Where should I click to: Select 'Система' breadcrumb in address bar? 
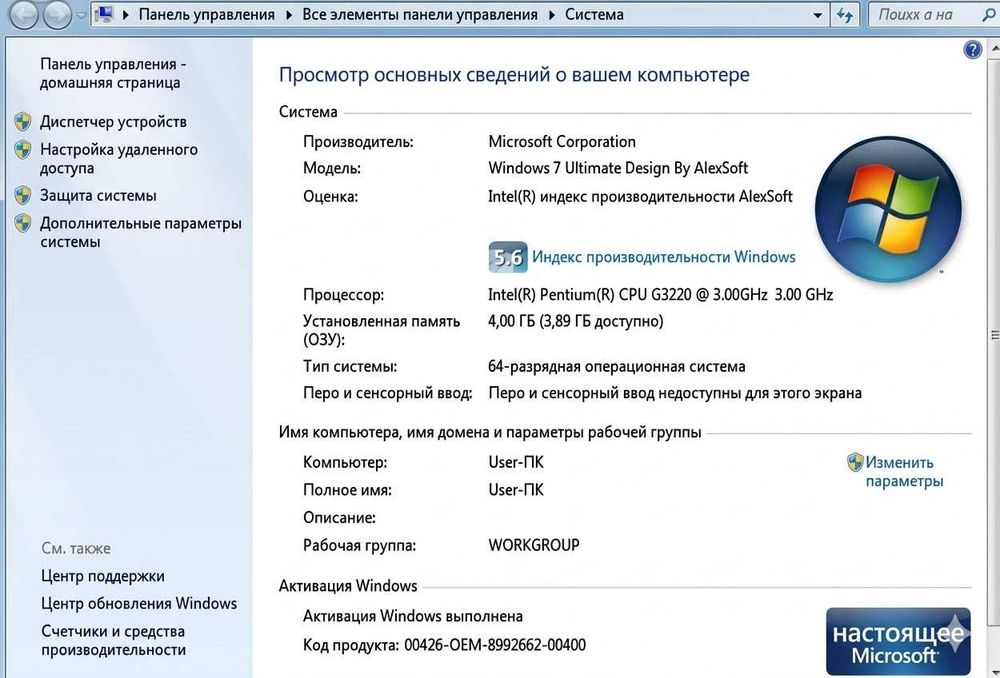[594, 14]
